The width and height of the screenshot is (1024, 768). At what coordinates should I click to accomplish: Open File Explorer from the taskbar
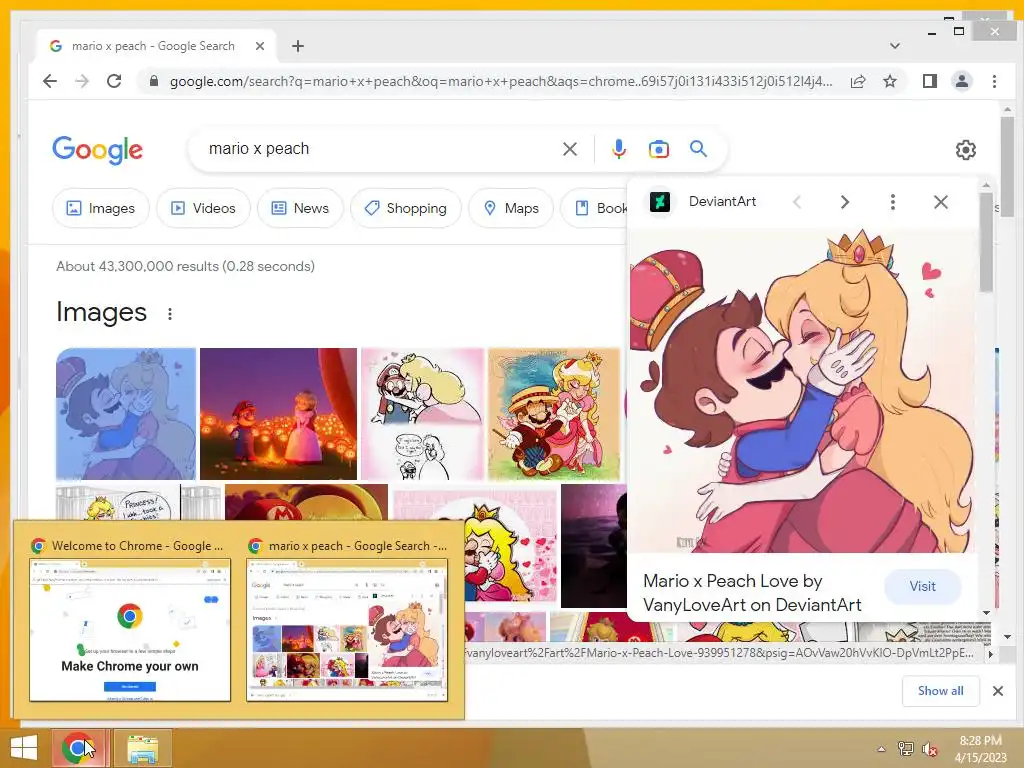click(142, 748)
